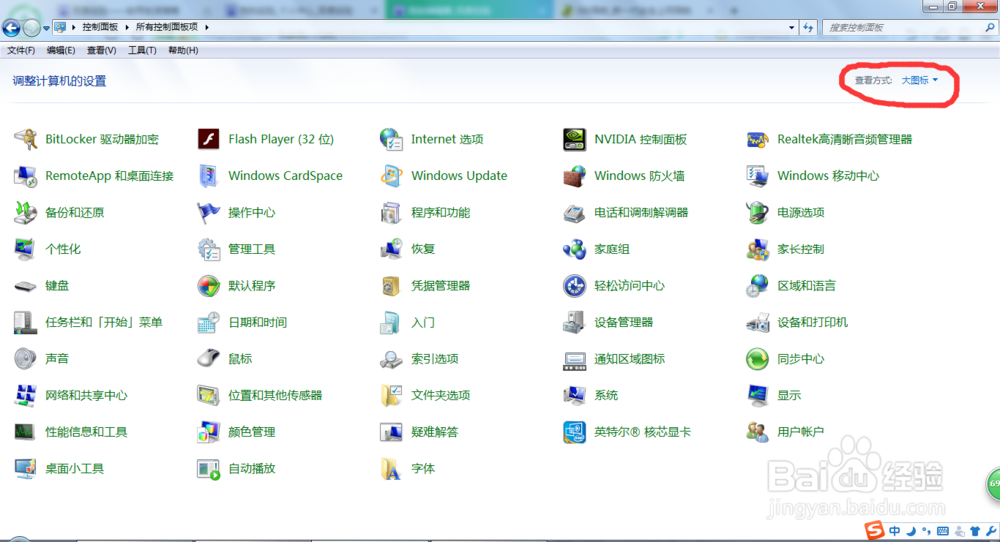Open the 电话和调制解调器 link
Screen dimensions: 1000x542
click(x=641, y=212)
